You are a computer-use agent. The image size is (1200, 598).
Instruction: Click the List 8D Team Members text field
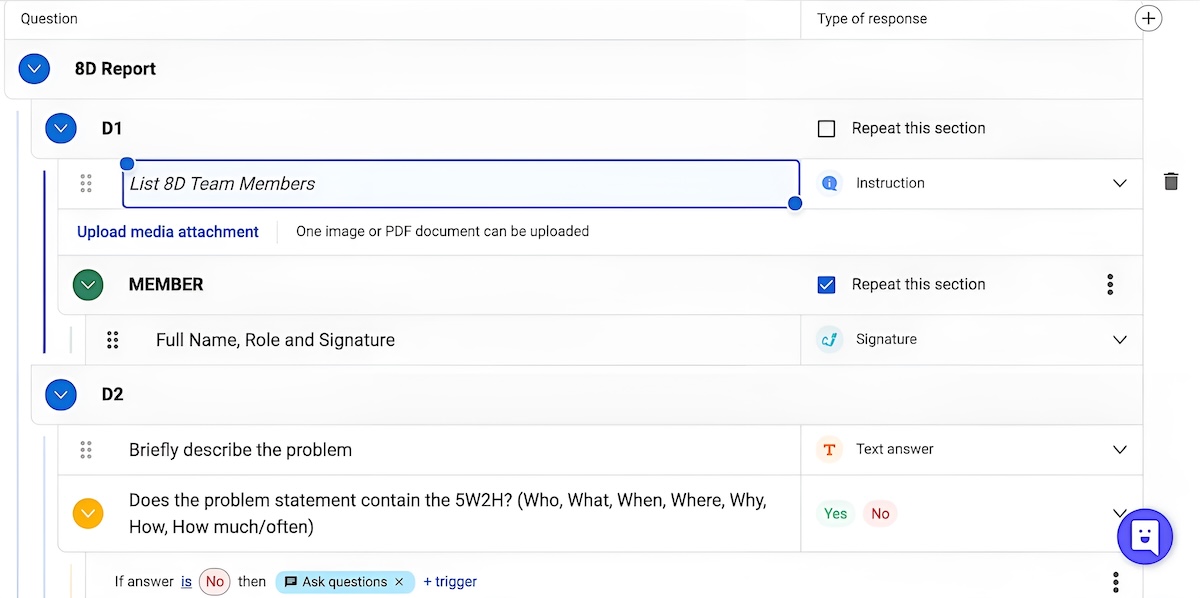point(461,184)
